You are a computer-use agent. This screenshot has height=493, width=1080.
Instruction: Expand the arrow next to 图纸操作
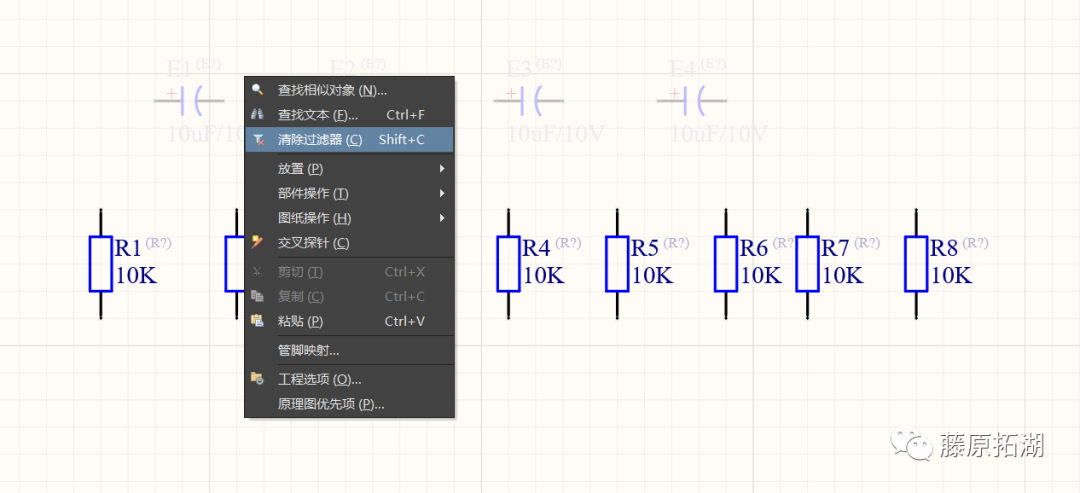(442, 218)
